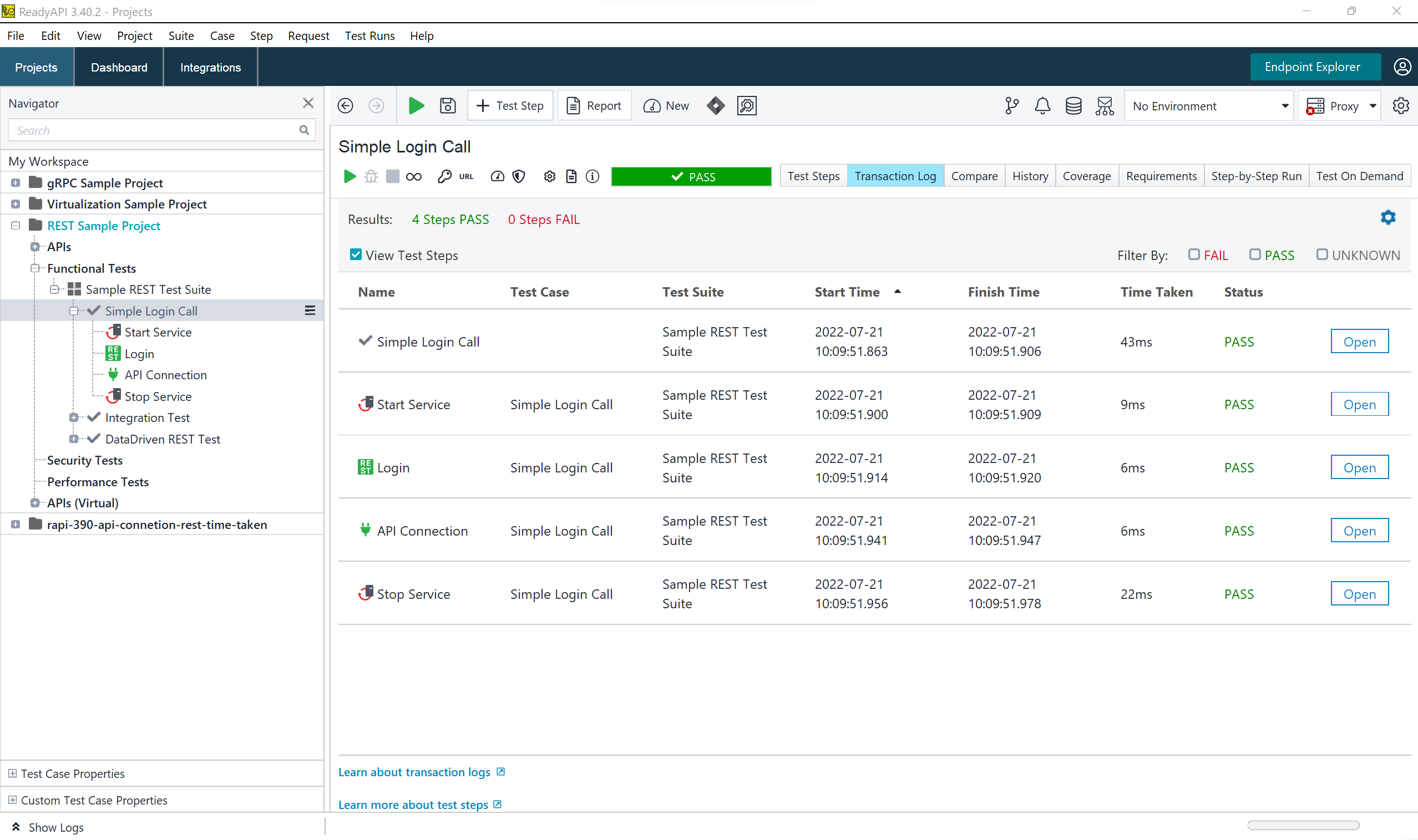Toggle the infinite loop run icon
Viewport: 1418px width, 840px height.
(413, 177)
